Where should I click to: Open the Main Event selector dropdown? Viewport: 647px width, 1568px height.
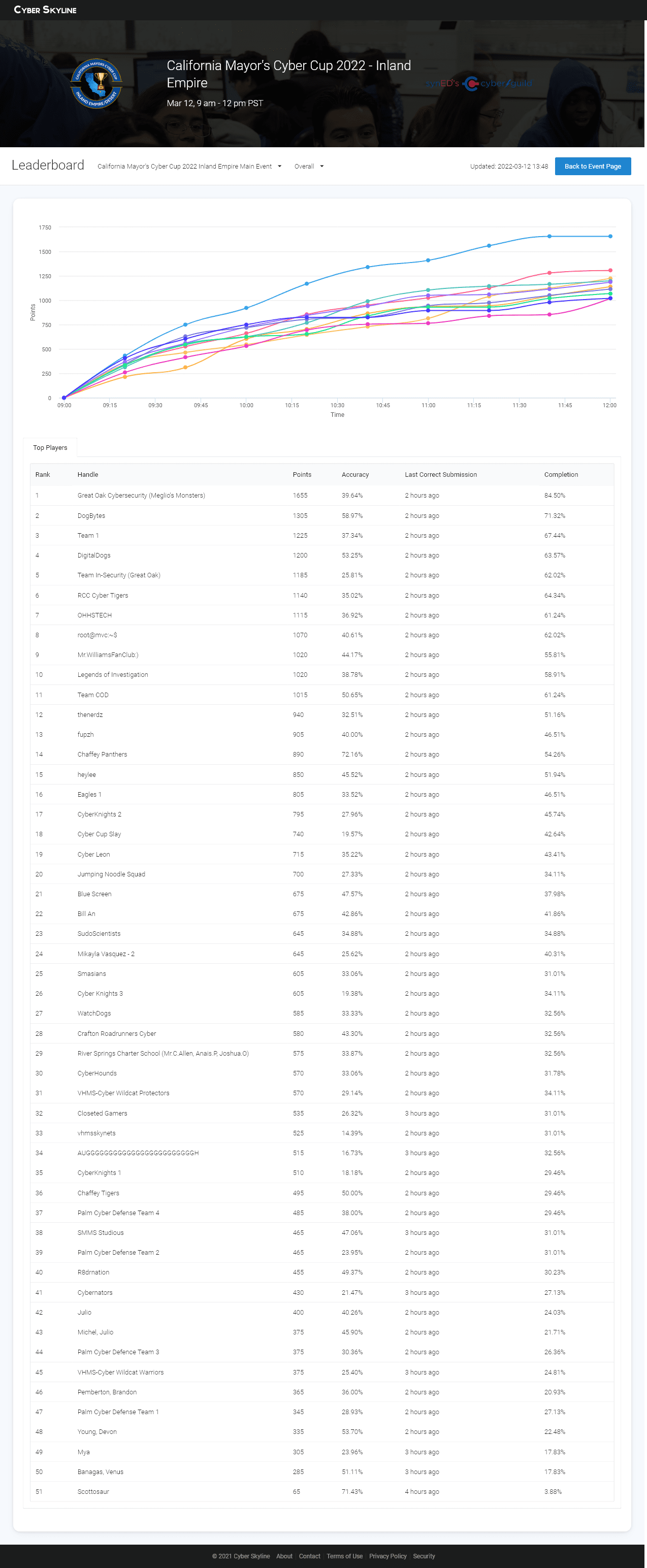(189, 166)
